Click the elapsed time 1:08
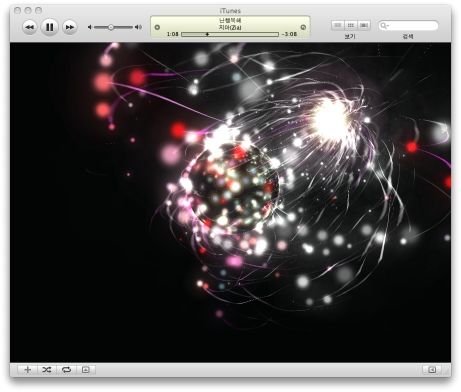This screenshot has height=392, width=461. 172,34
